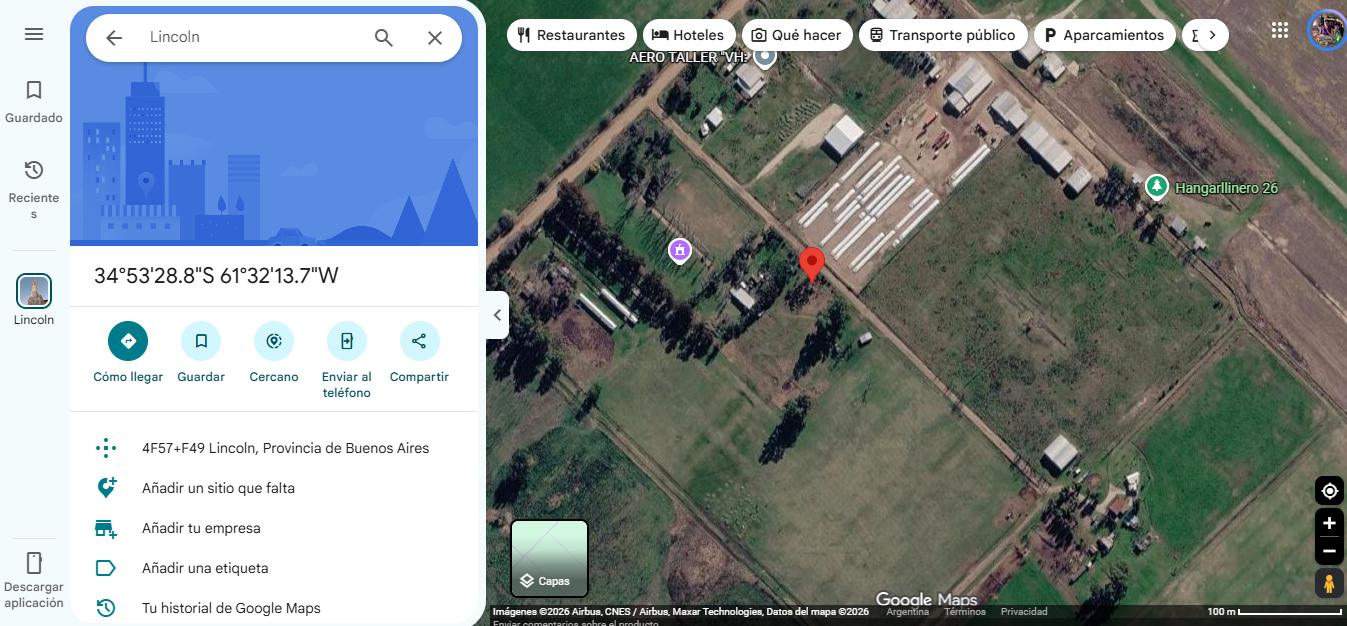Click the Lincoln search input field
This screenshot has height=626, width=1347.
click(250, 37)
